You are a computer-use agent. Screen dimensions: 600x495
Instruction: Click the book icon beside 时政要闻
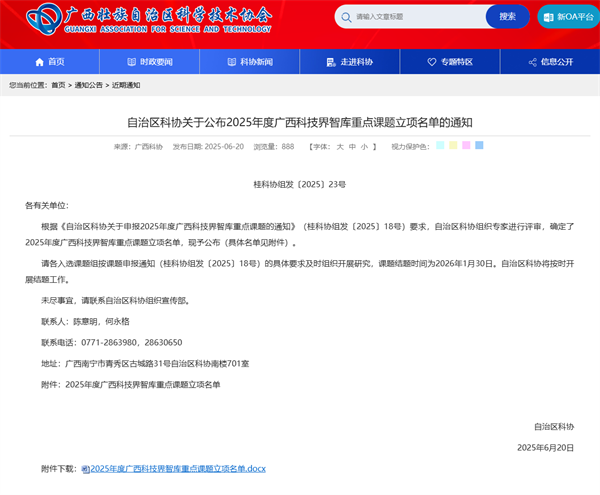click(131, 62)
